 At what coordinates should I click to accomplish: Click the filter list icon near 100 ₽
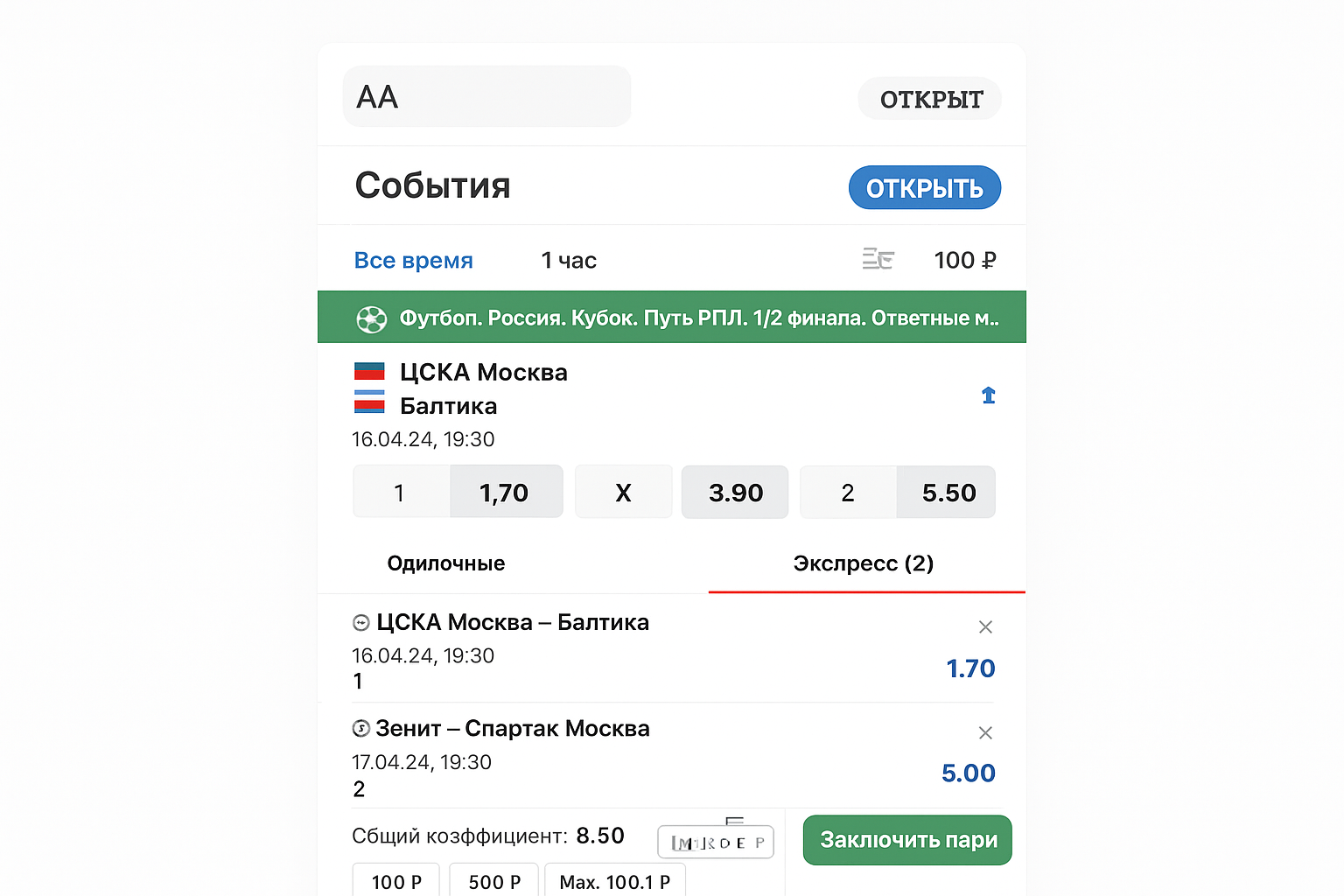point(878,259)
